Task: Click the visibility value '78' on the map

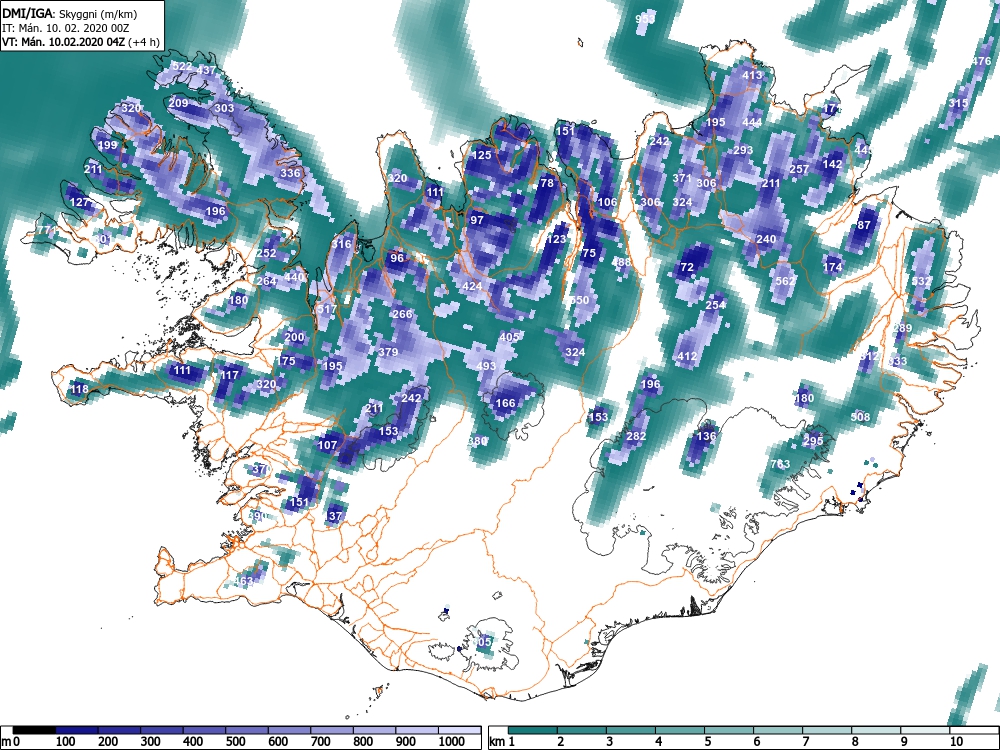Action: 547,183
